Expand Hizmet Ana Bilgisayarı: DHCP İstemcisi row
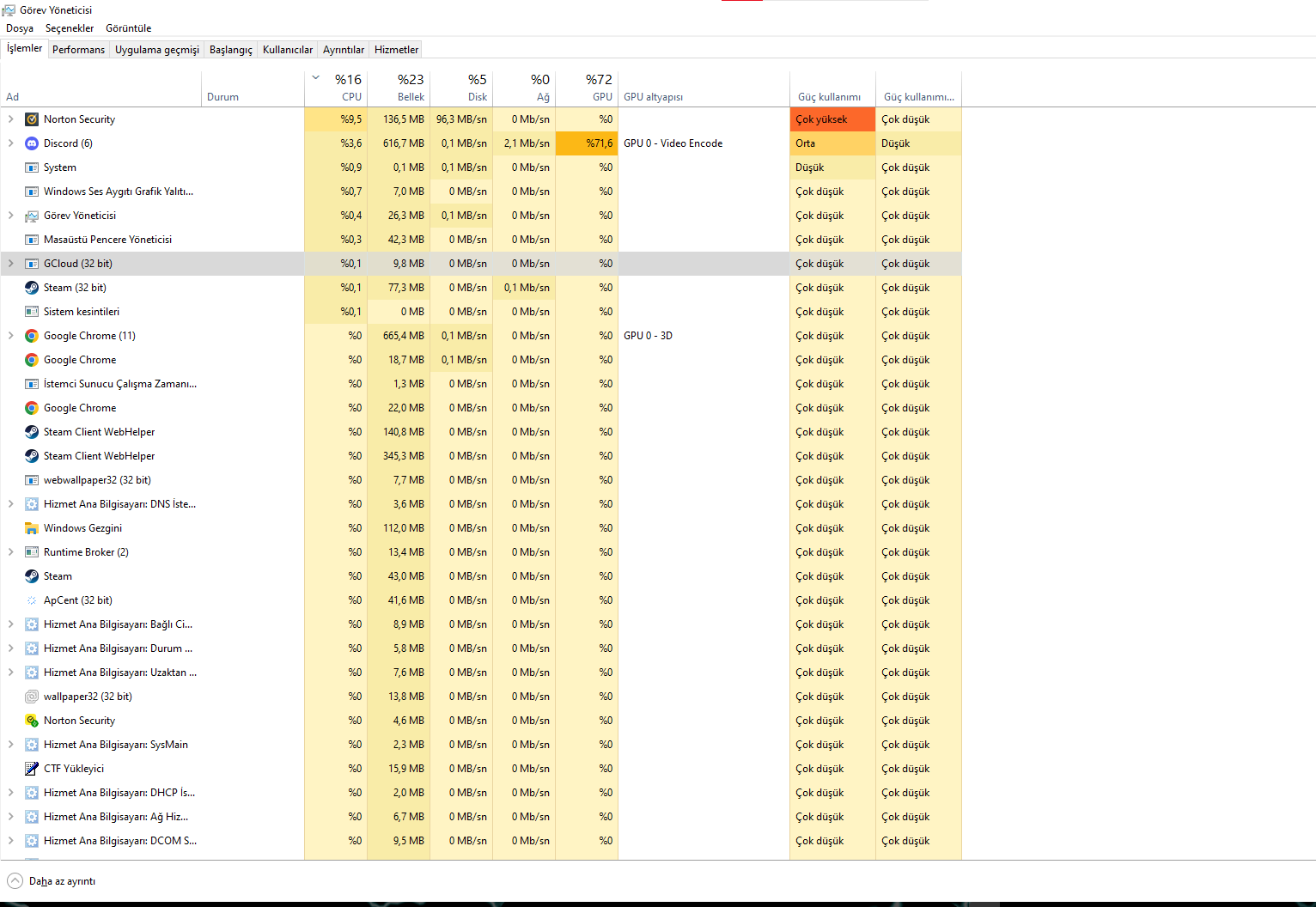The width and height of the screenshot is (1316, 907). (x=10, y=793)
